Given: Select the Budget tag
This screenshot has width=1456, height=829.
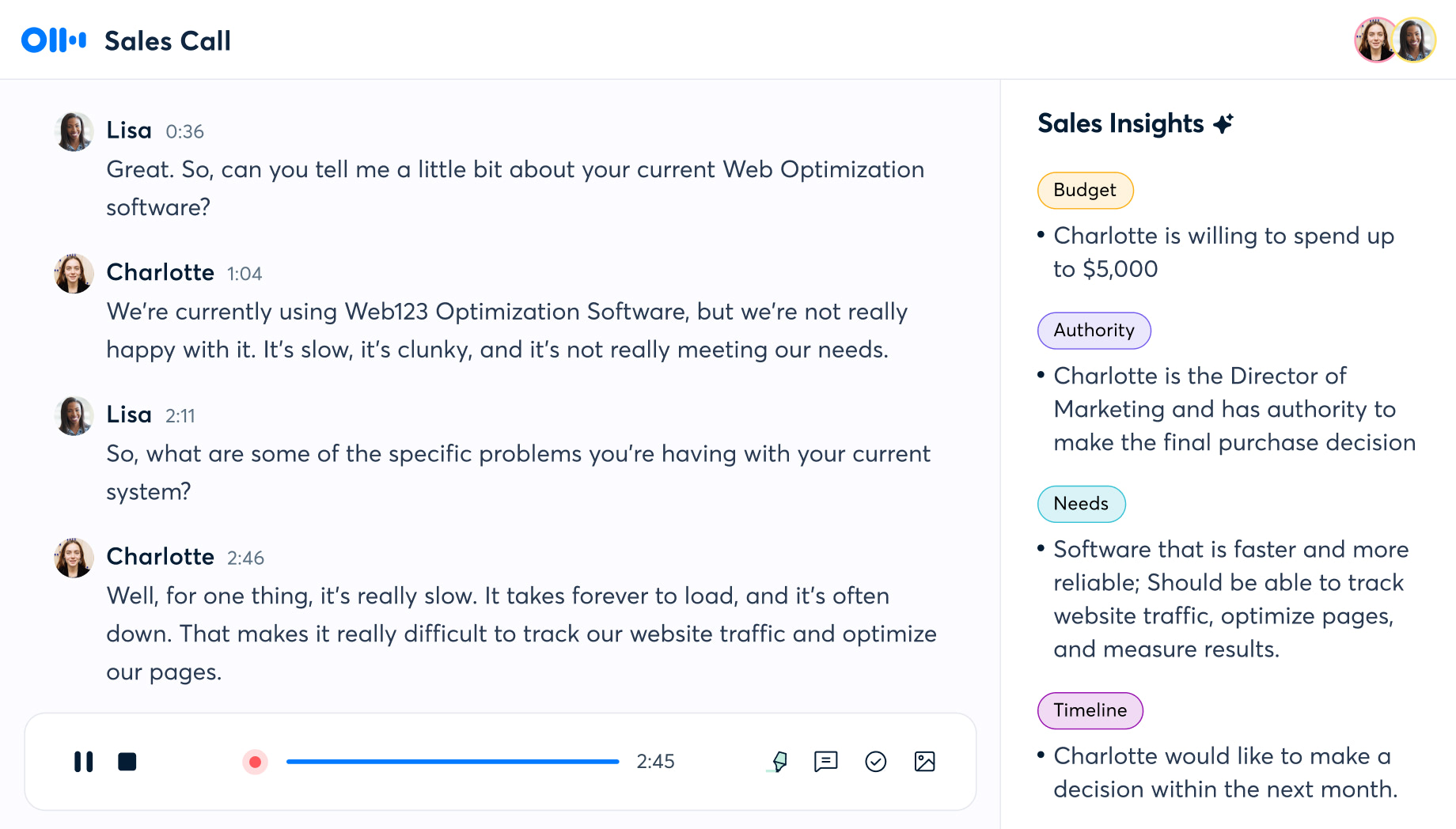Looking at the screenshot, I should [1085, 191].
